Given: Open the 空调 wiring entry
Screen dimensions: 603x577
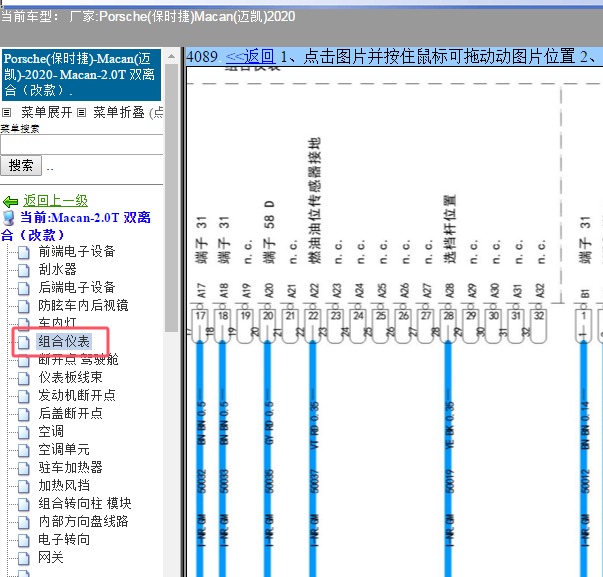Looking at the screenshot, I should coord(51,432).
